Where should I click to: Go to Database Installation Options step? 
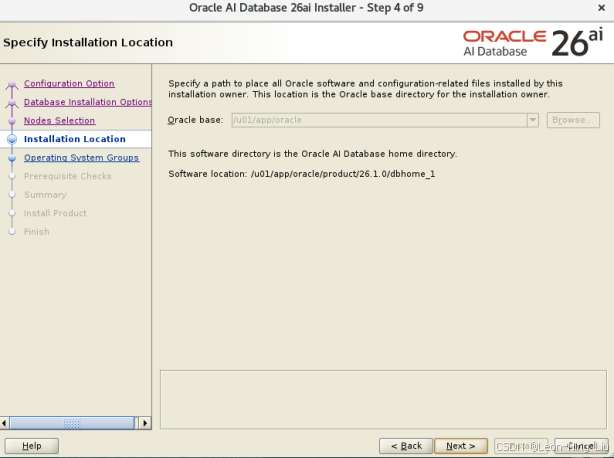(x=88, y=102)
